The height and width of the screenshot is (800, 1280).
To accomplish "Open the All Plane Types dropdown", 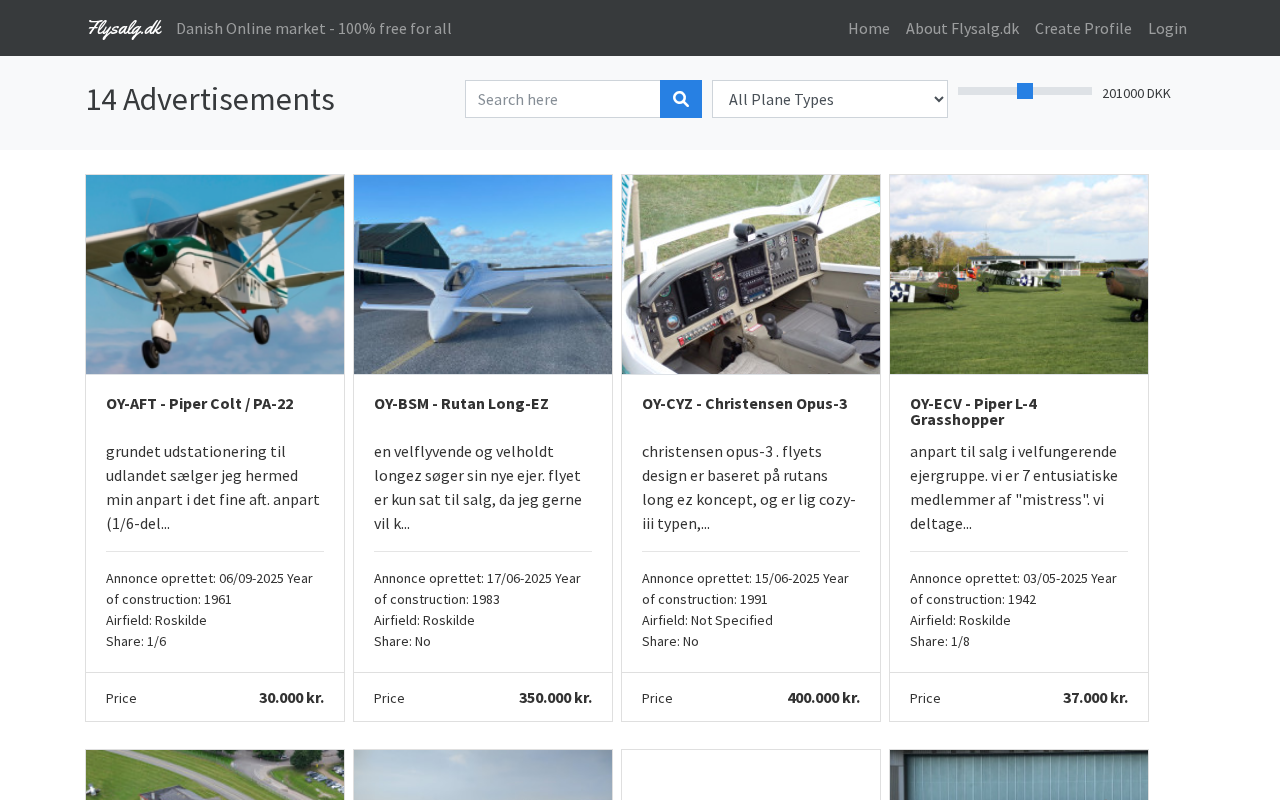I will (829, 99).
